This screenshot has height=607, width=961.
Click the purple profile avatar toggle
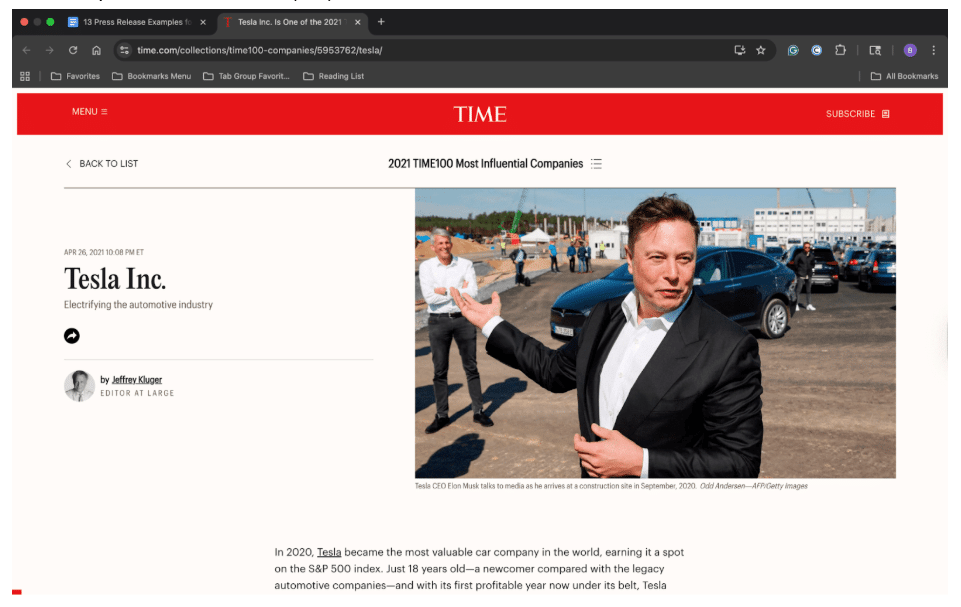910,50
